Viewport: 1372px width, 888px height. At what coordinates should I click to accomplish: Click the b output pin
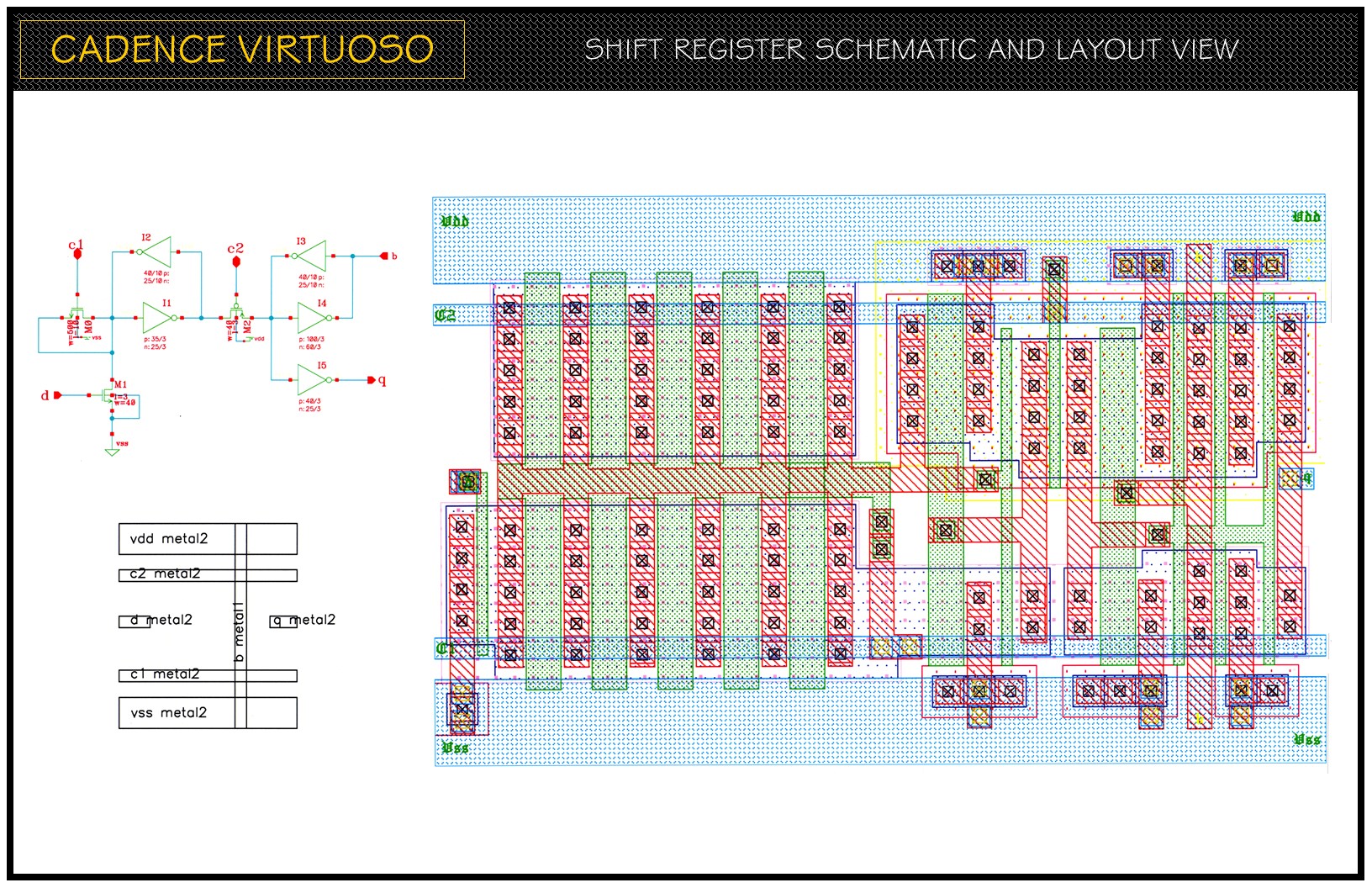[x=383, y=256]
